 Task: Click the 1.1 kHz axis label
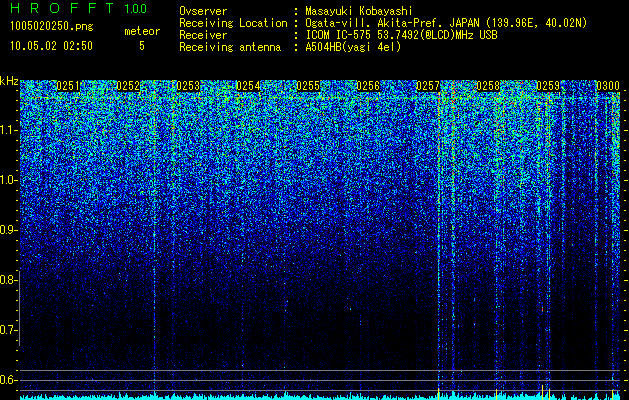tap(8, 130)
